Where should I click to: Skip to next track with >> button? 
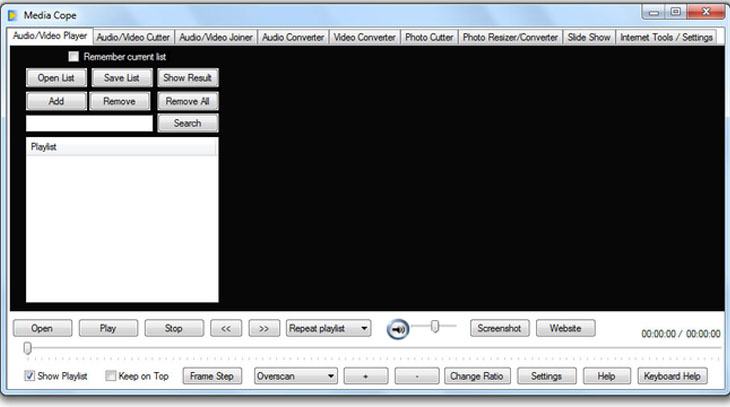point(264,328)
